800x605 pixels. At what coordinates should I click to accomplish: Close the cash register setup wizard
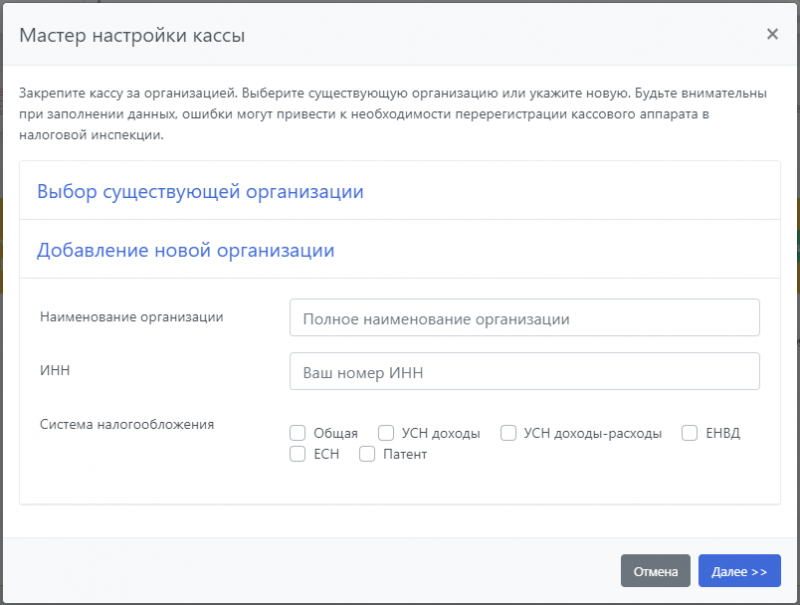[772, 34]
